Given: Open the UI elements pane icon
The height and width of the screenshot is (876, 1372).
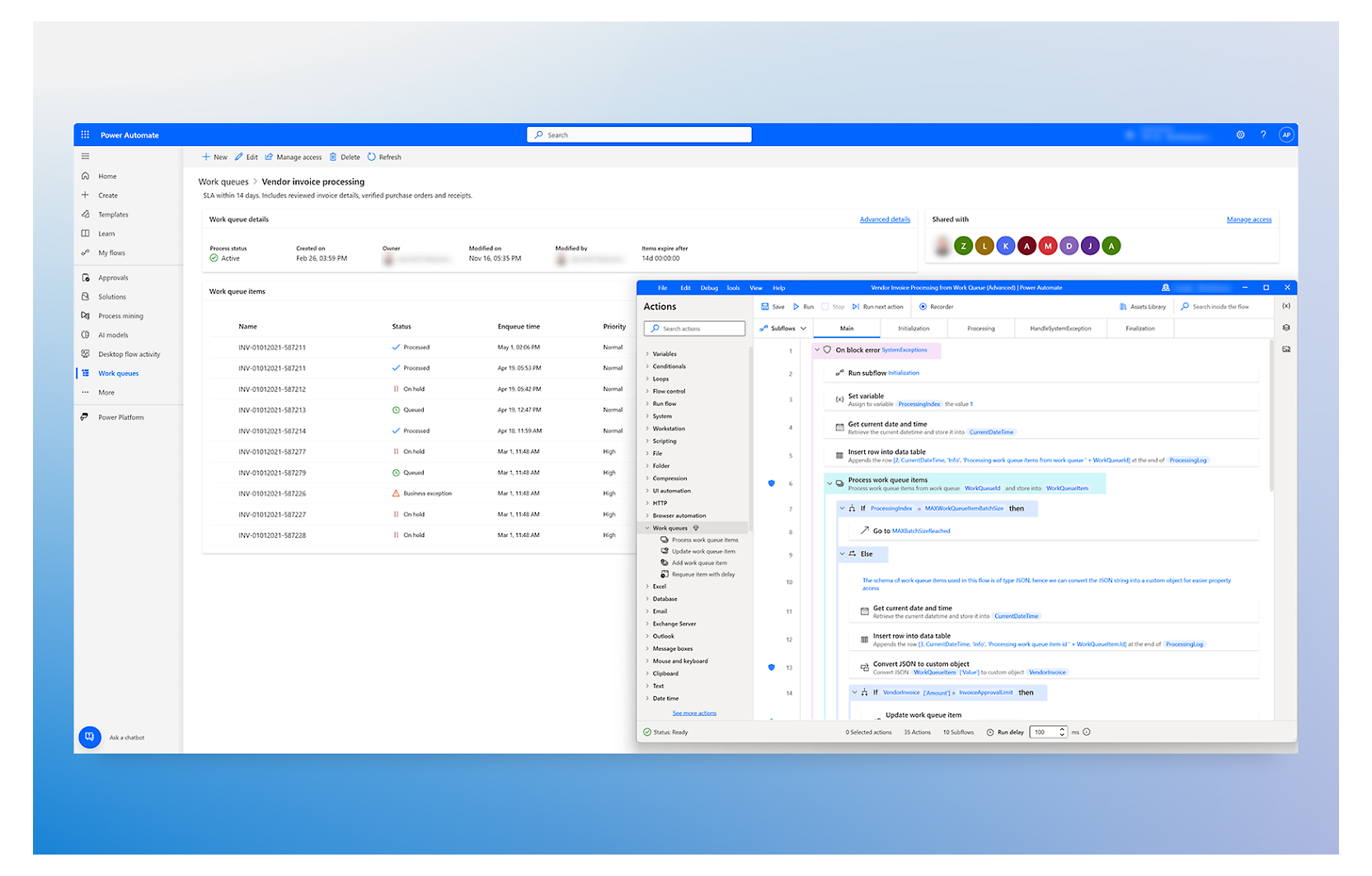Looking at the screenshot, I should click(1286, 327).
